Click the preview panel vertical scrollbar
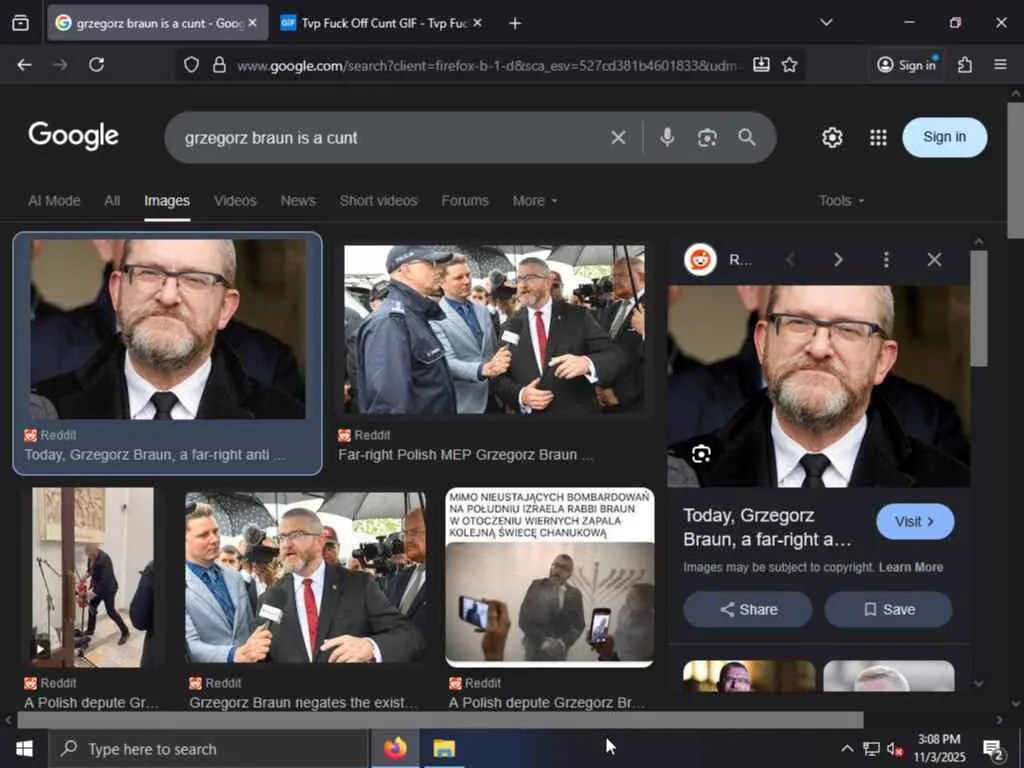The height and width of the screenshot is (768, 1024). click(x=978, y=307)
